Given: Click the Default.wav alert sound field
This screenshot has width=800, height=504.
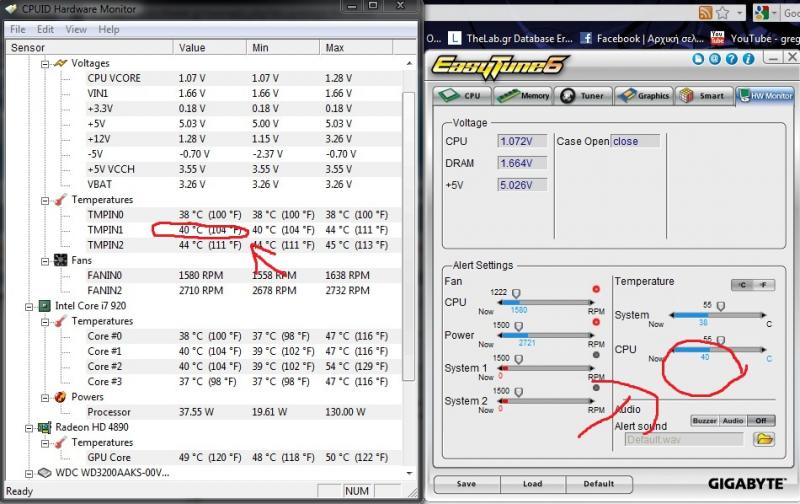Looking at the screenshot, I should pyautogui.click(x=684, y=439).
